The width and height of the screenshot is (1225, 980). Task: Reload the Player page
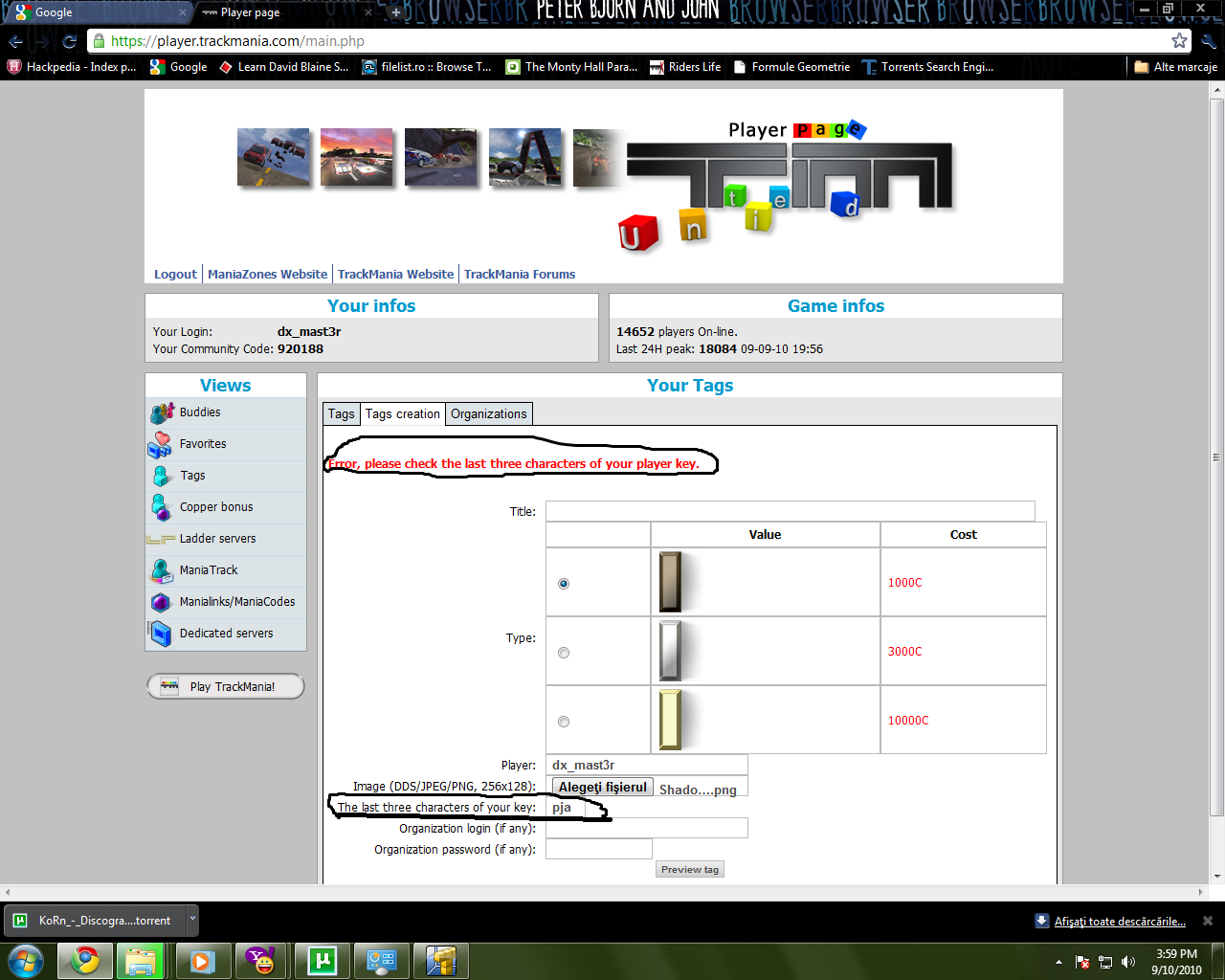coord(69,41)
